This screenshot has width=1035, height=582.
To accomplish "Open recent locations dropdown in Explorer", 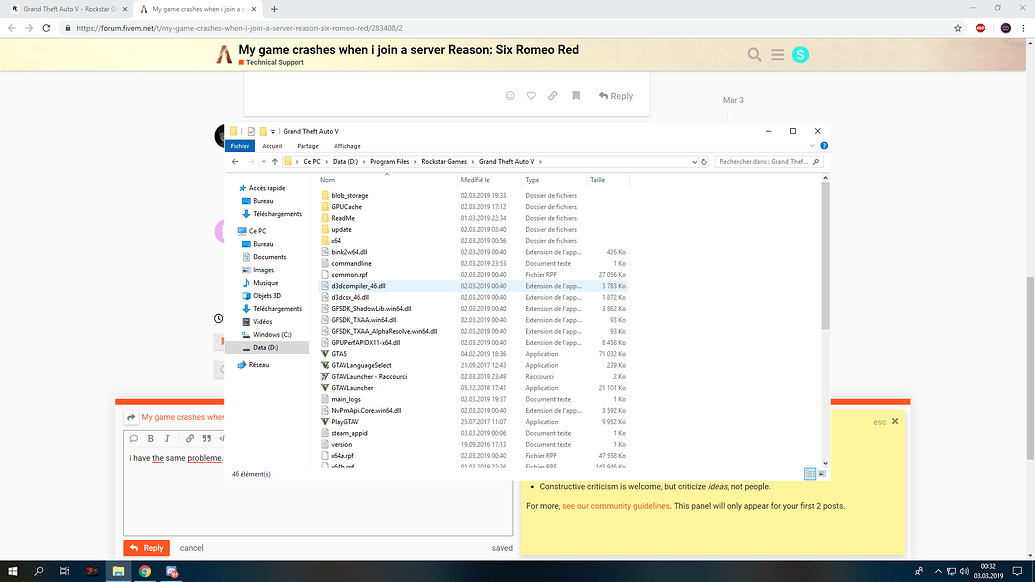I will pyautogui.click(x=263, y=162).
